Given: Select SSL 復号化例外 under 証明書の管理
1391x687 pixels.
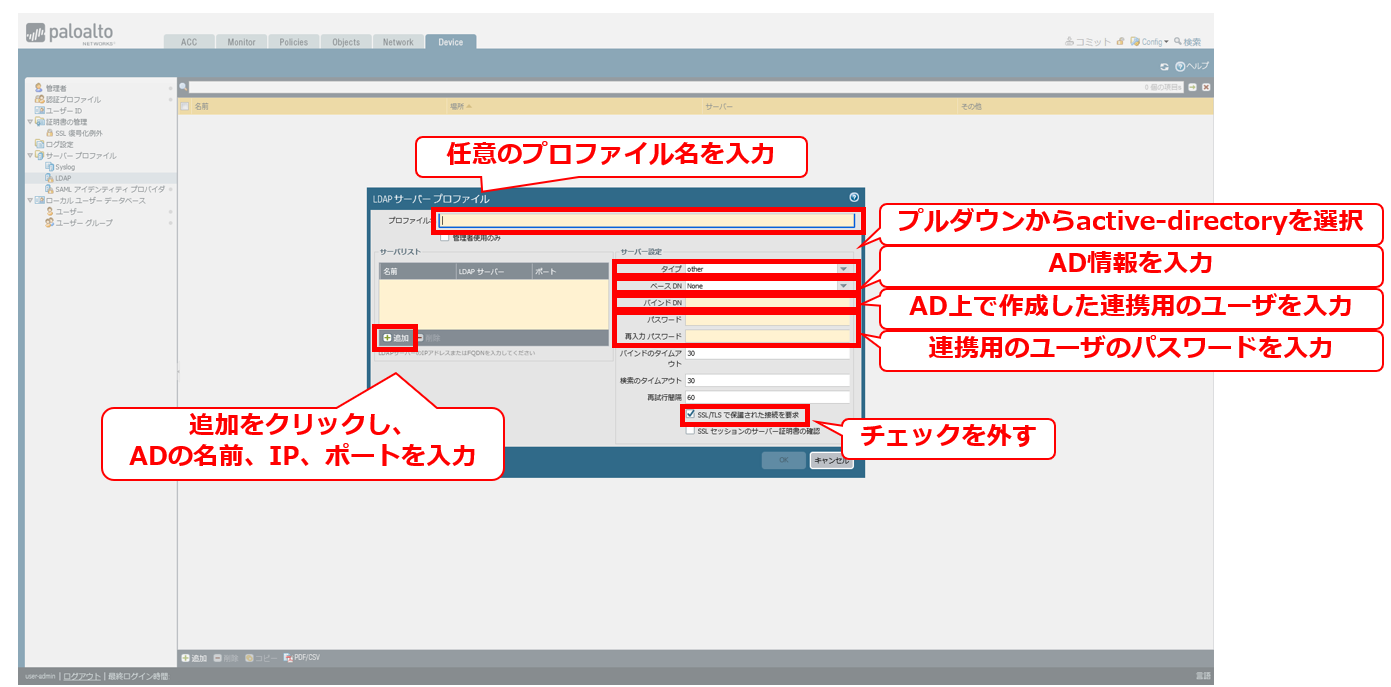Looking at the screenshot, I should click(79, 133).
